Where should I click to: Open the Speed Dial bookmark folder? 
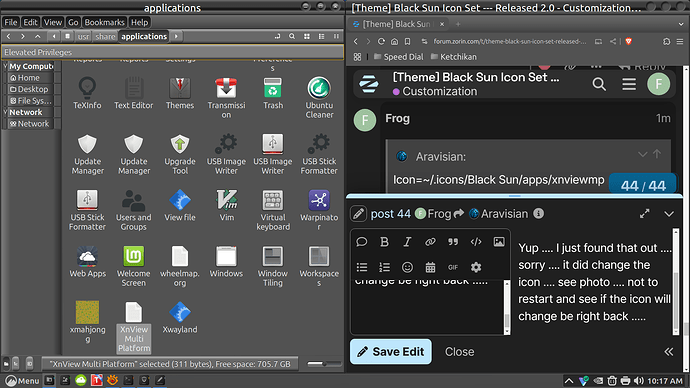click(398, 57)
